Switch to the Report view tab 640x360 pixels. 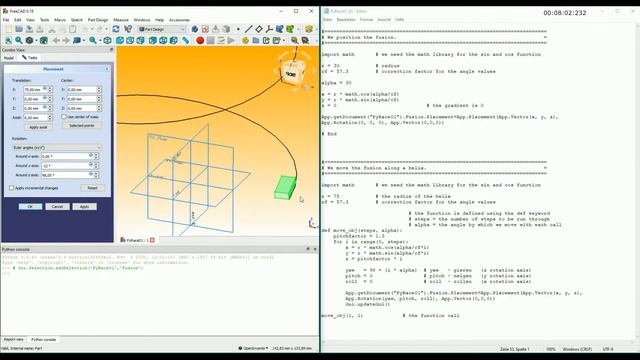coord(13,340)
